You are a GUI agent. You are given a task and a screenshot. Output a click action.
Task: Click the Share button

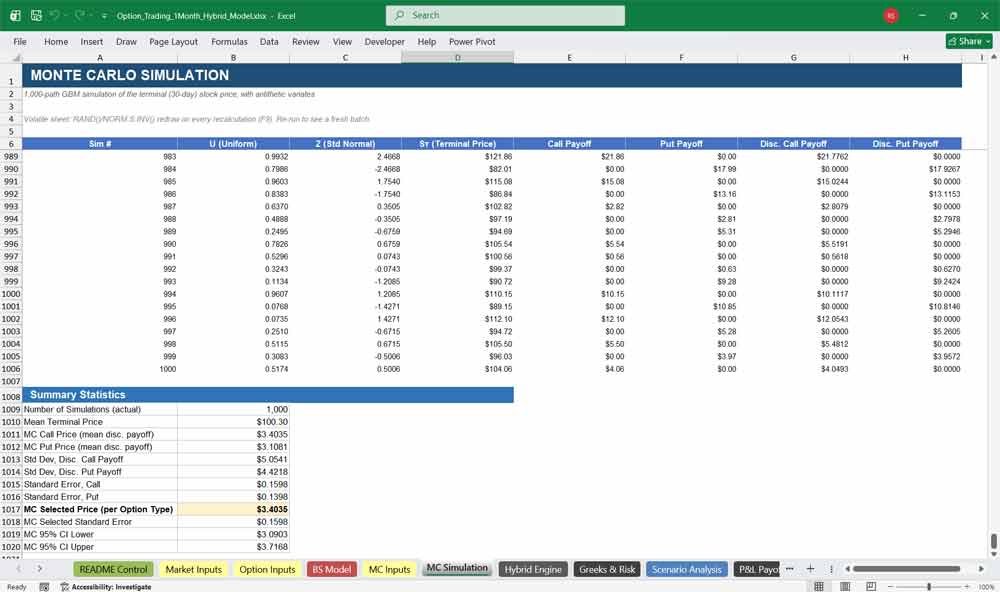[969, 41]
